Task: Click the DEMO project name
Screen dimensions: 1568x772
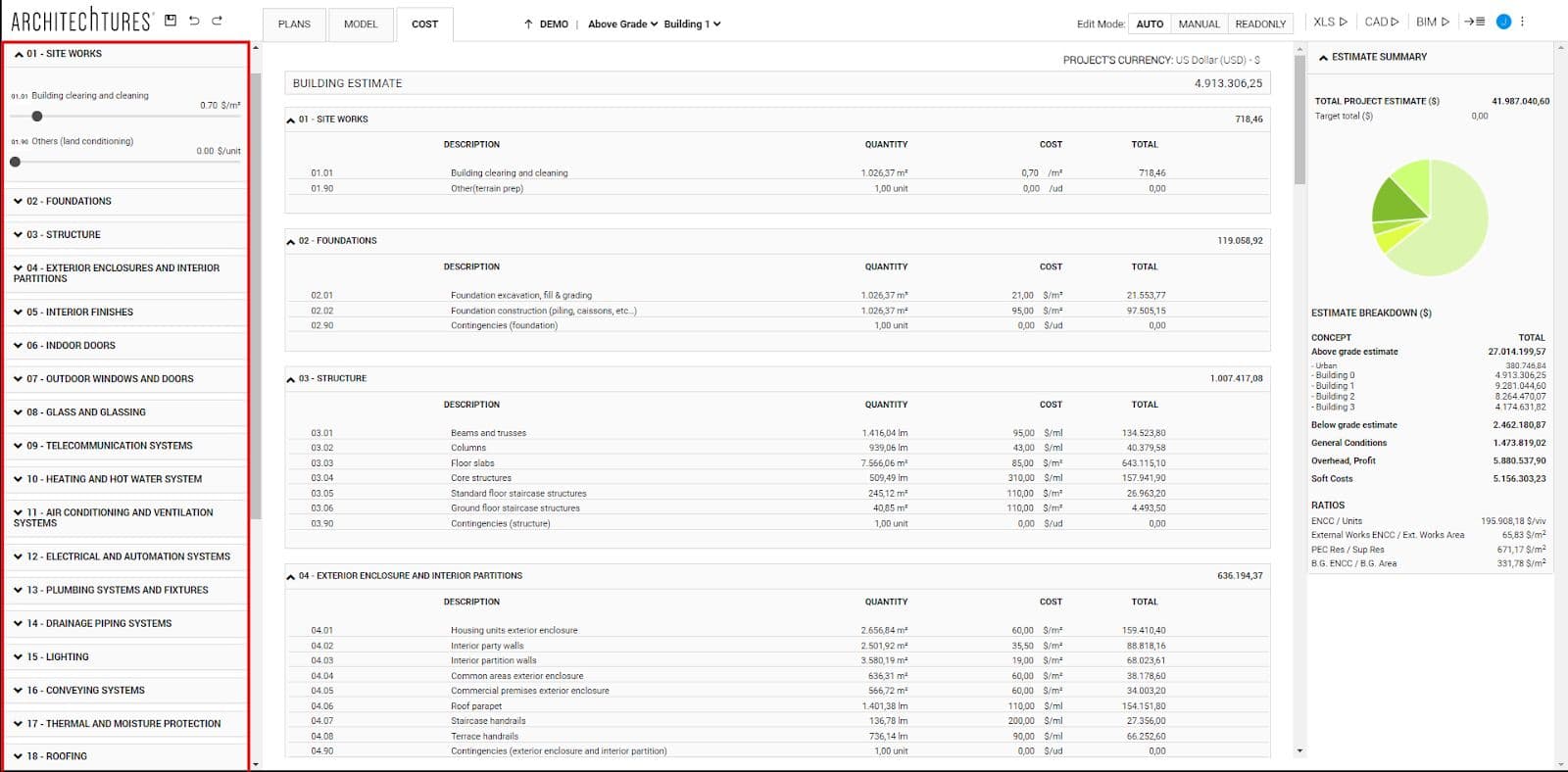Action: tap(554, 24)
